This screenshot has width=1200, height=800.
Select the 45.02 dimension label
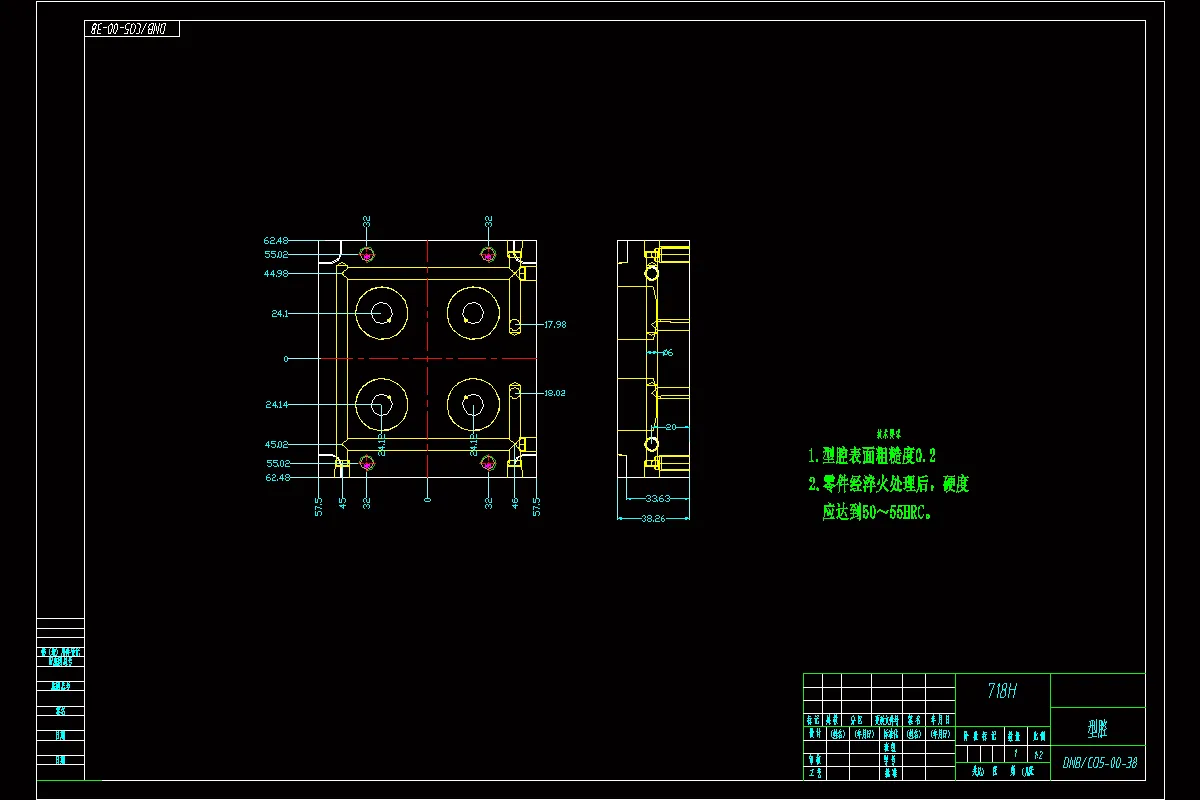point(276,444)
